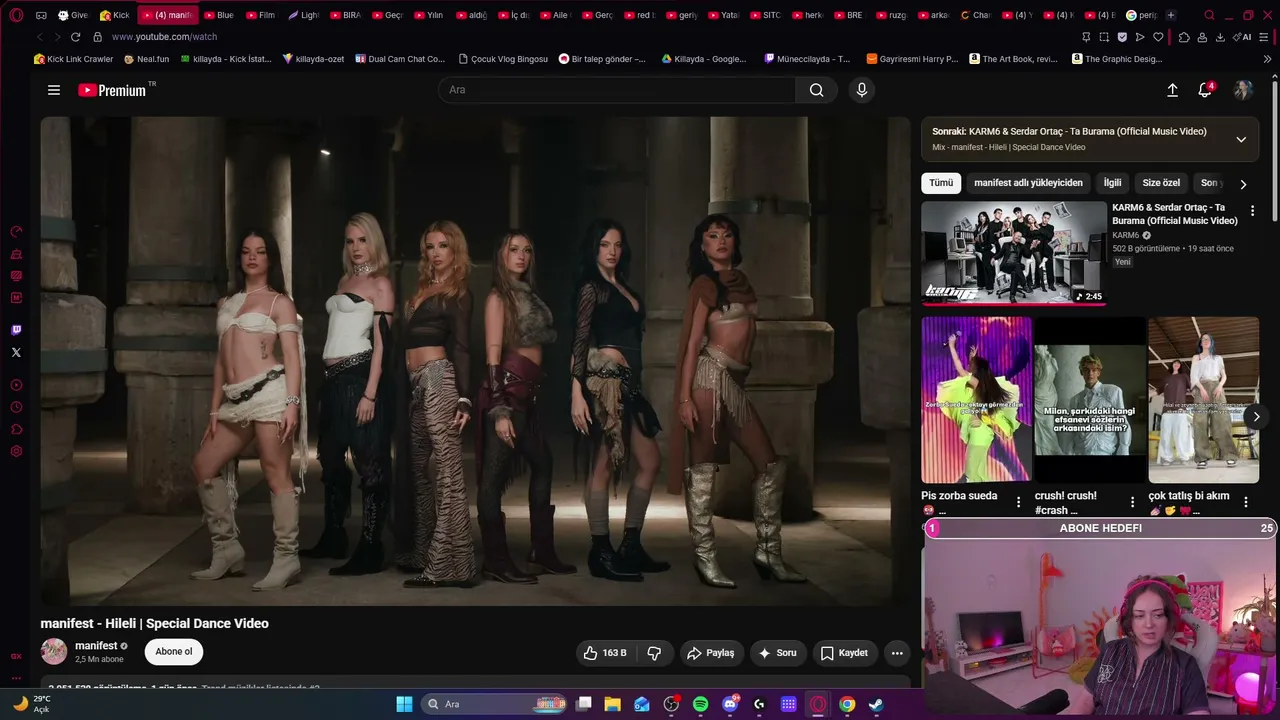1280x720 pixels.
Task: Open the Soru ask button
Action: (x=778, y=653)
